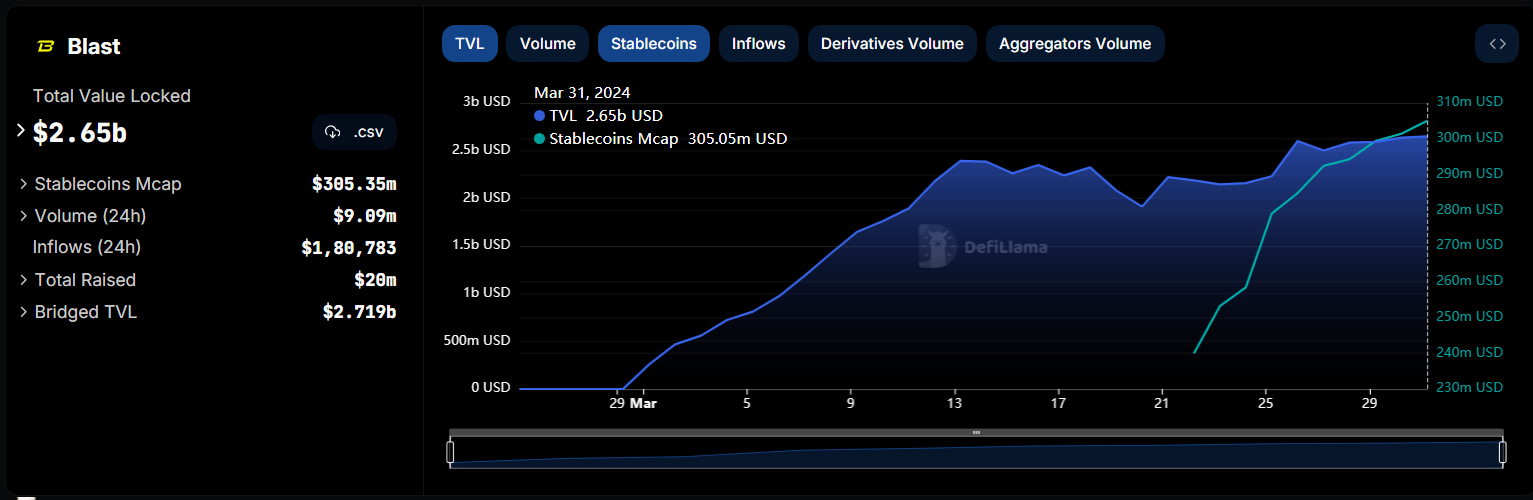Click the left handle of the range slider
The width and height of the screenshot is (1533, 500).
pos(450,452)
